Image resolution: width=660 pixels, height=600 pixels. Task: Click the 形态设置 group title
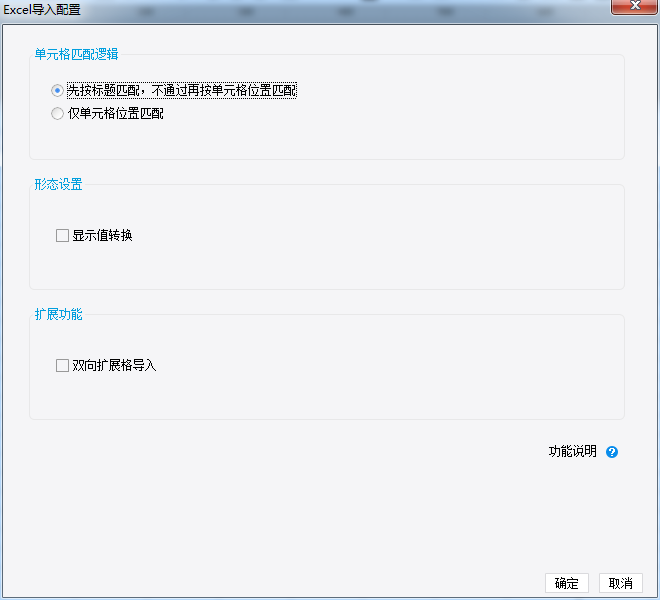click(x=58, y=184)
